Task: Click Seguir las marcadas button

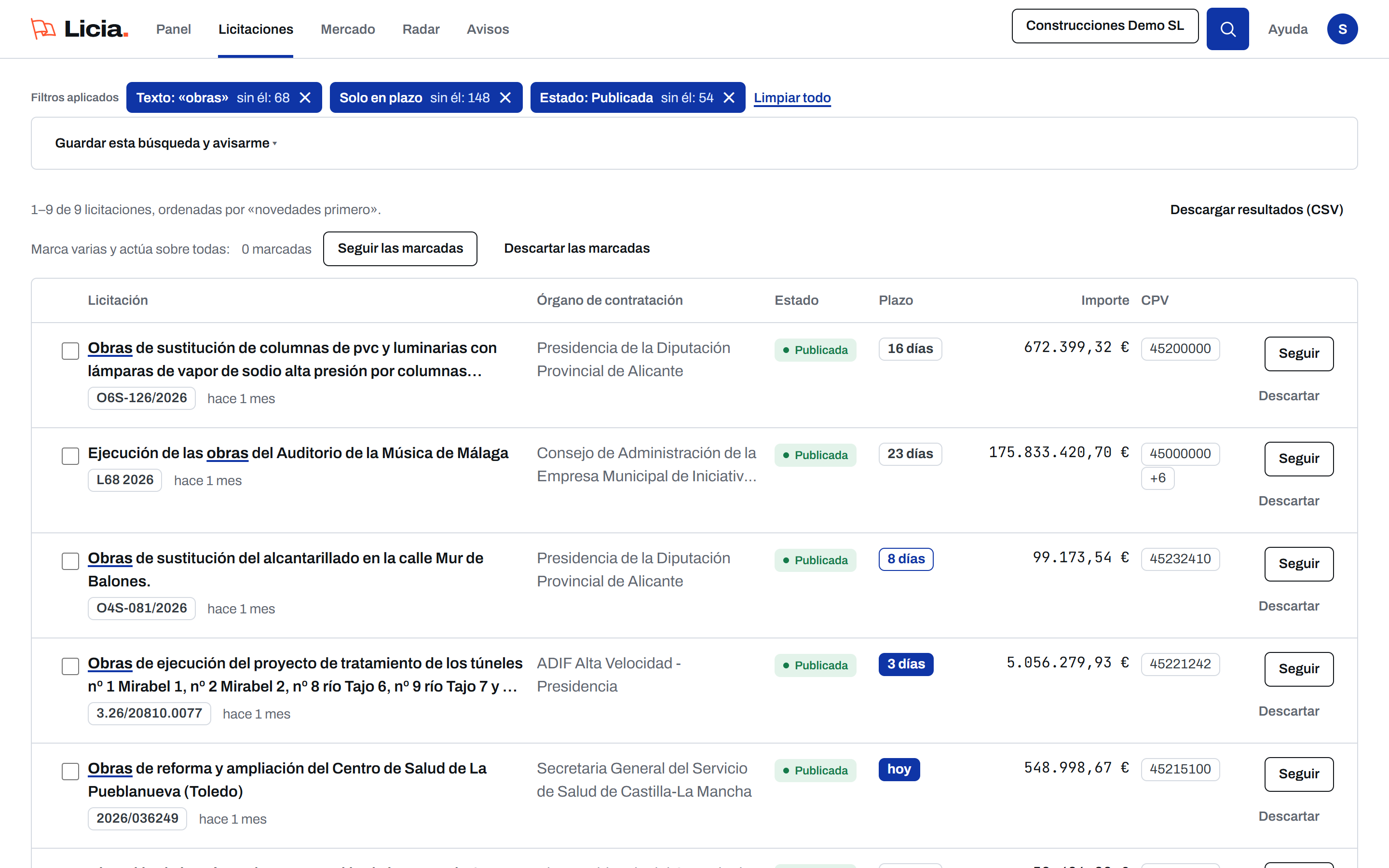Action: click(400, 248)
